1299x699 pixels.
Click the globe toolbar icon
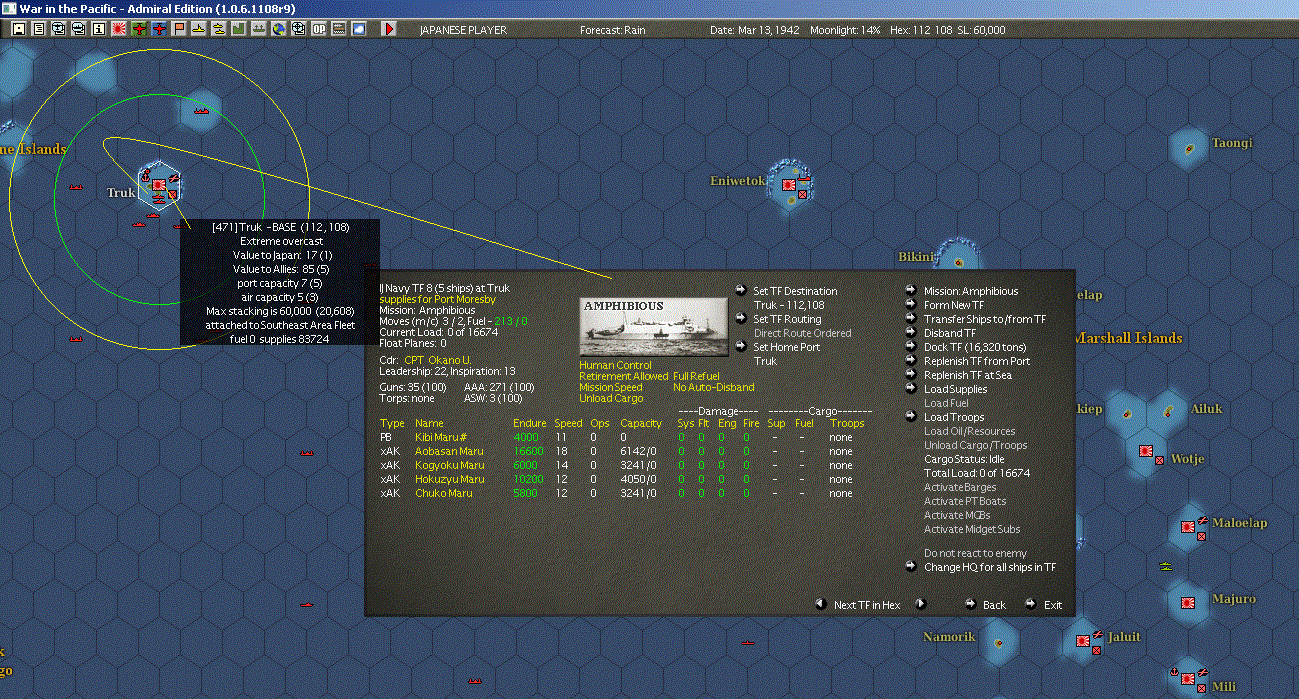tap(278, 29)
